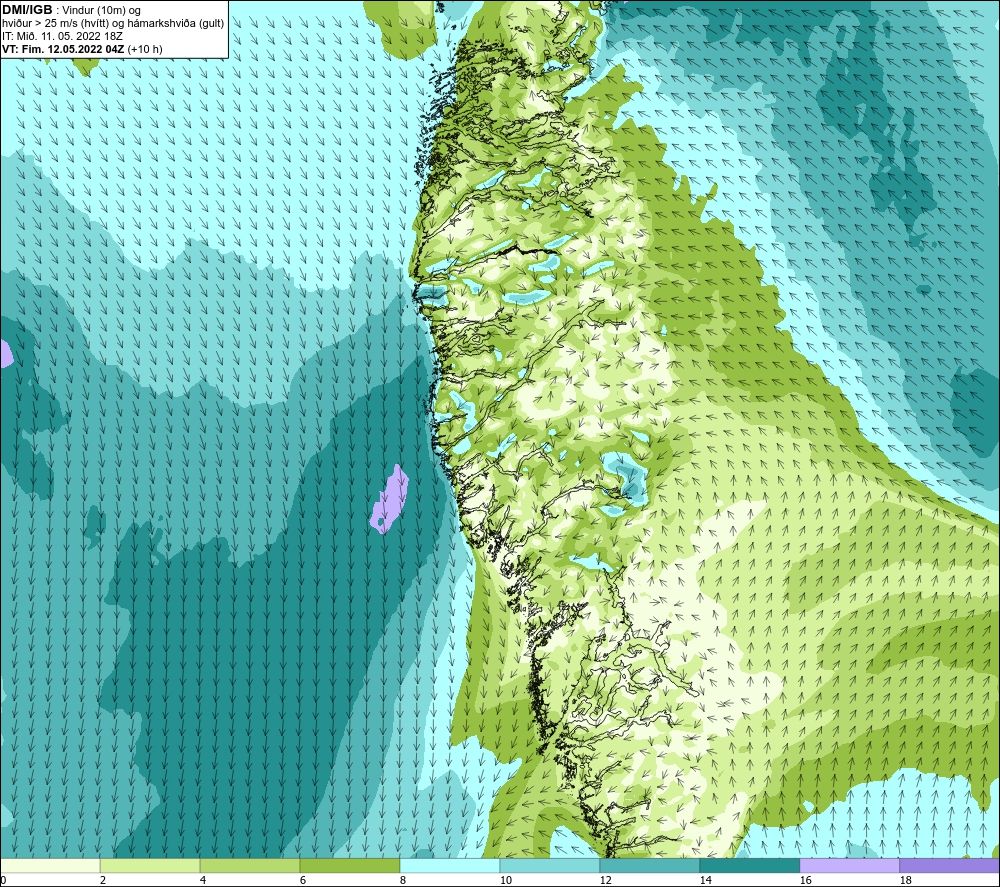Click the scale label "12"
Viewport: 1000px width, 887px height.
tap(605, 880)
